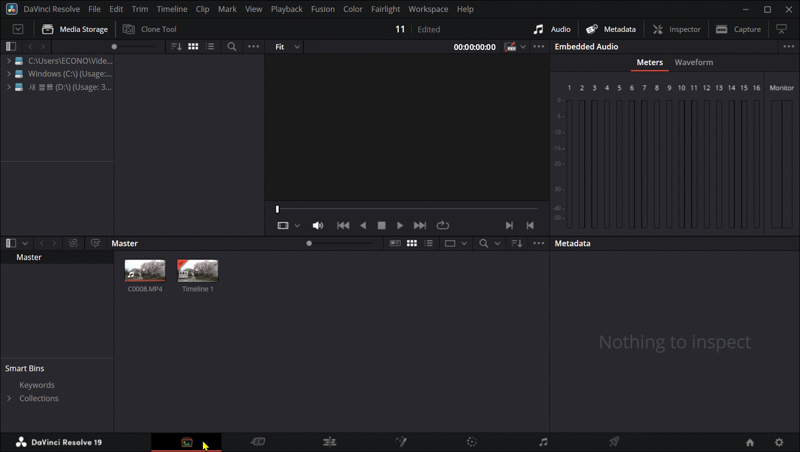Screen dimensions: 800x452
Task: Toggle Media Storage panel
Action: tap(75, 29)
